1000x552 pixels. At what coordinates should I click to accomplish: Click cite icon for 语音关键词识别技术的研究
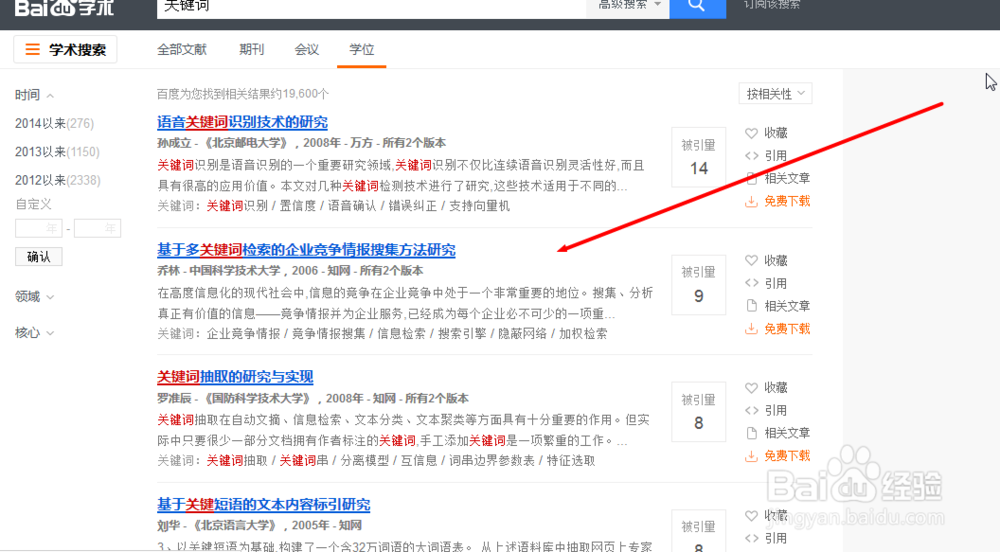[x=751, y=156]
